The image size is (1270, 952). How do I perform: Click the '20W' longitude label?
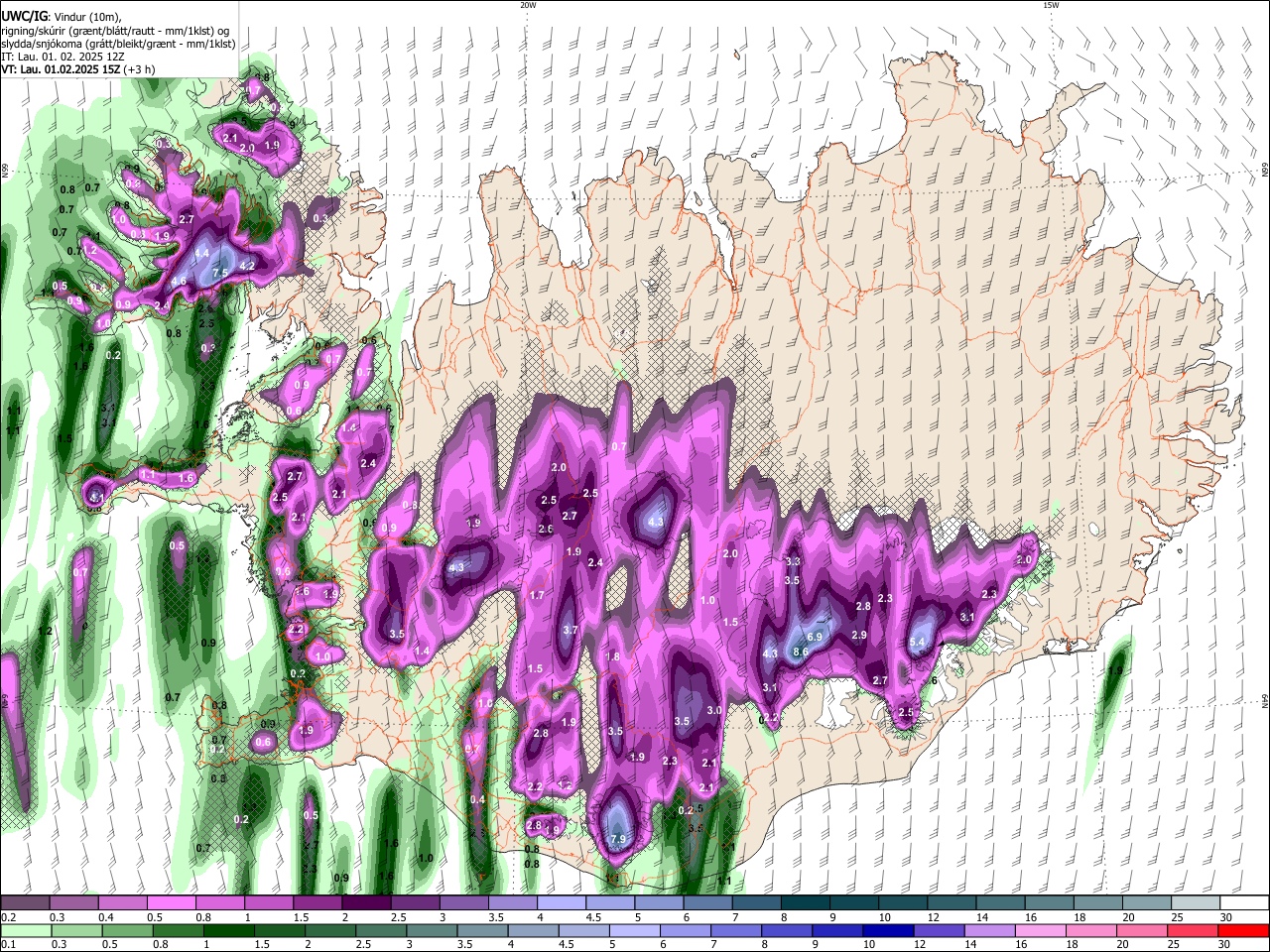[528, 5]
